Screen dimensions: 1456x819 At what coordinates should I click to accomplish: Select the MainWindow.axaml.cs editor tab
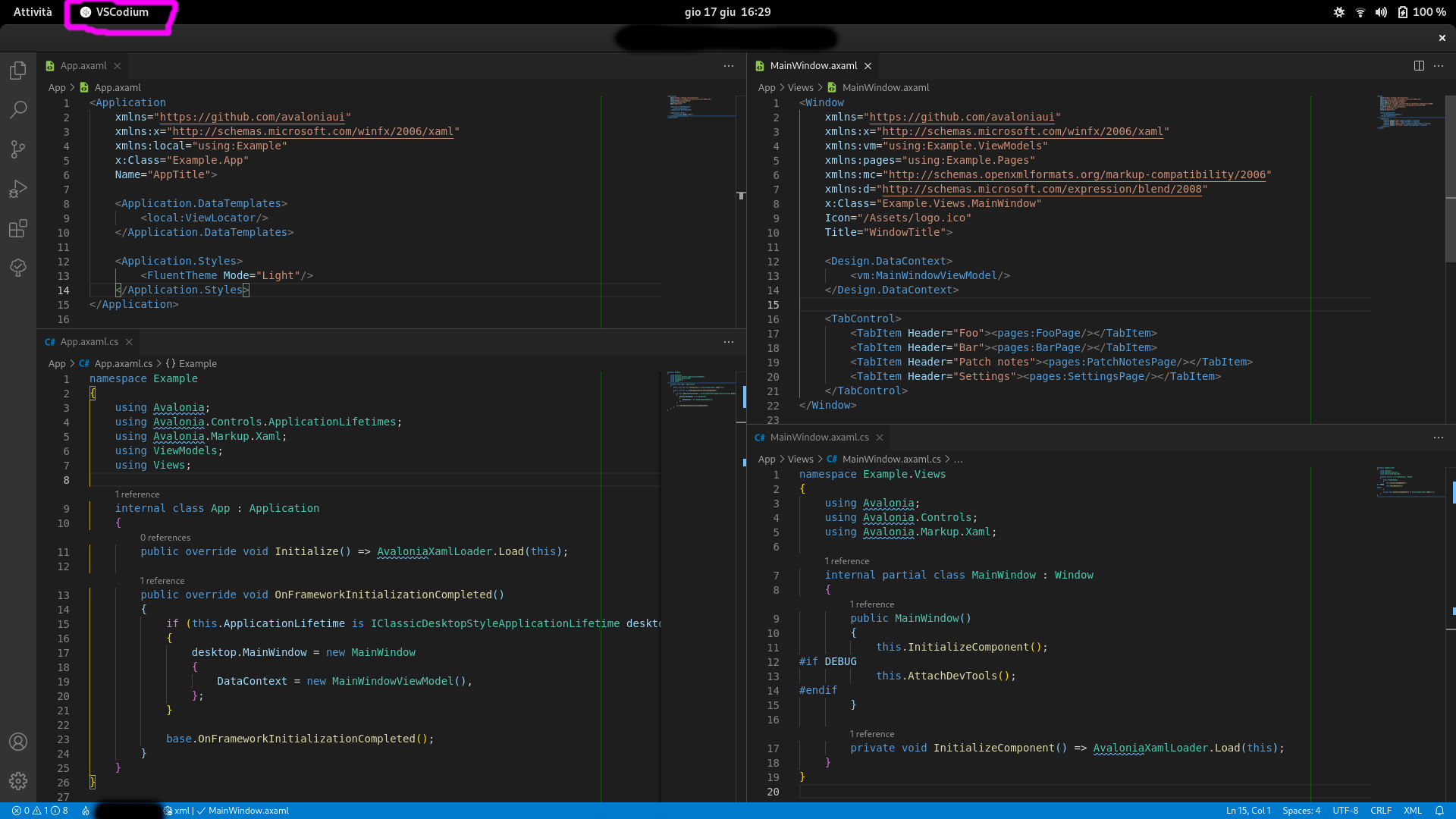point(819,438)
